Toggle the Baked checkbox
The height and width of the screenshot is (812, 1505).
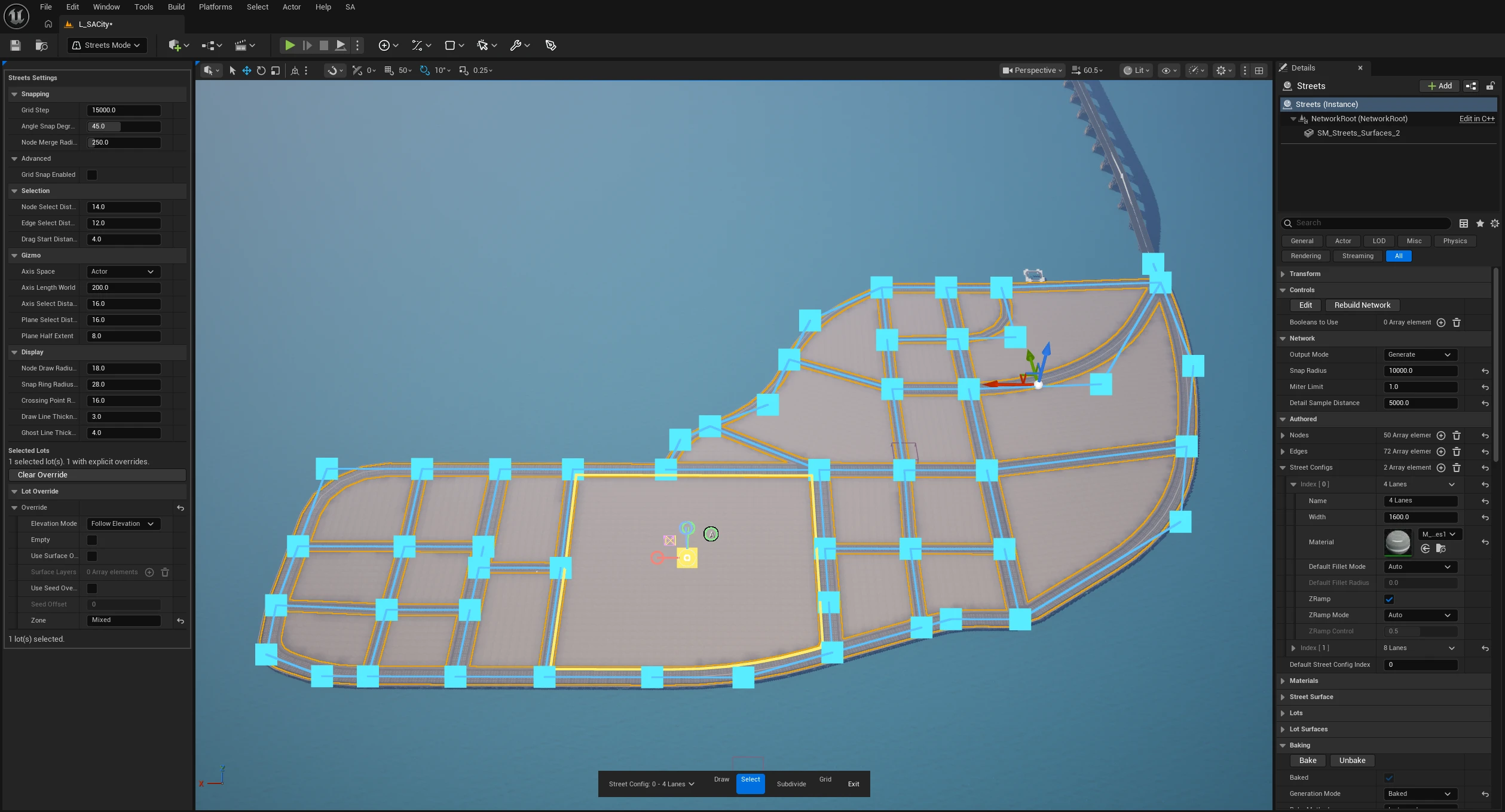[x=1389, y=778]
